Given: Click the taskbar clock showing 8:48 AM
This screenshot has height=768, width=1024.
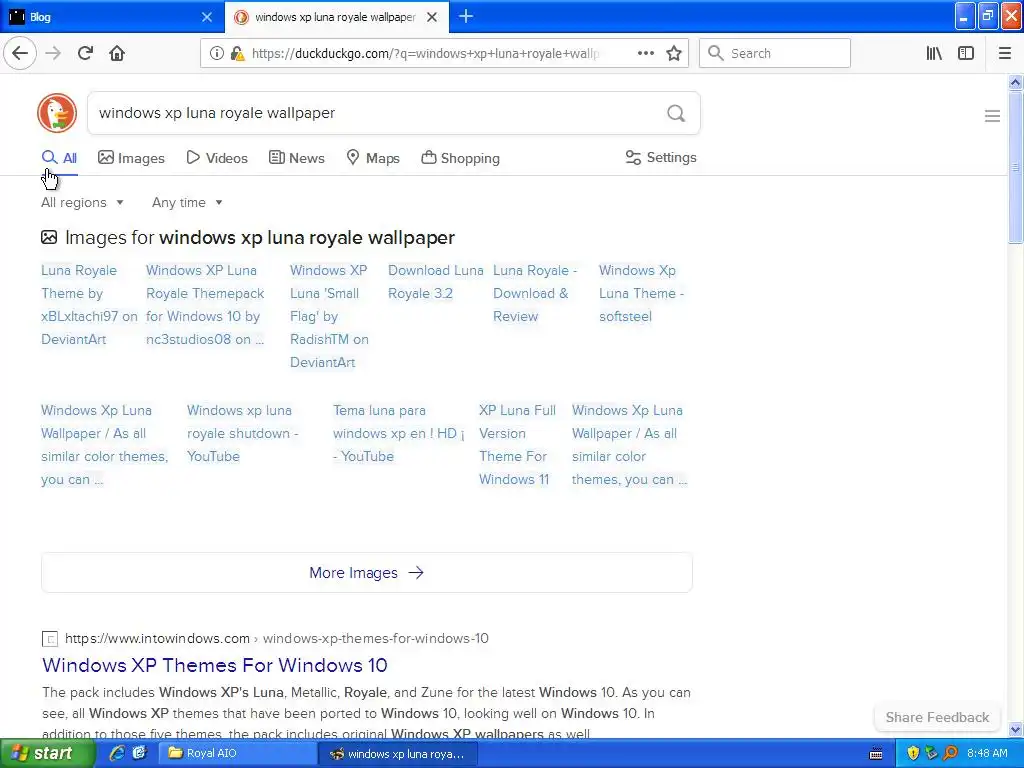Looking at the screenshot, I should tap(987, 753).
